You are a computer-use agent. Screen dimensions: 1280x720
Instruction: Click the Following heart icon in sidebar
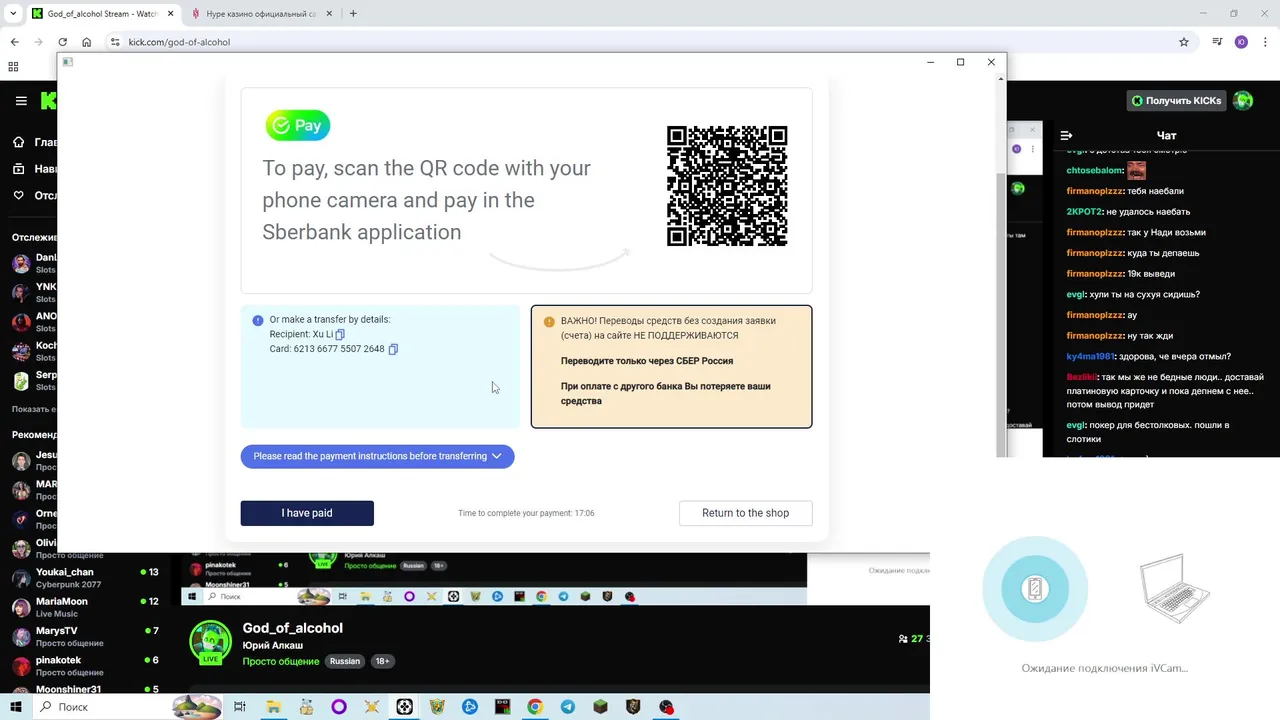[x=18, y=195]
